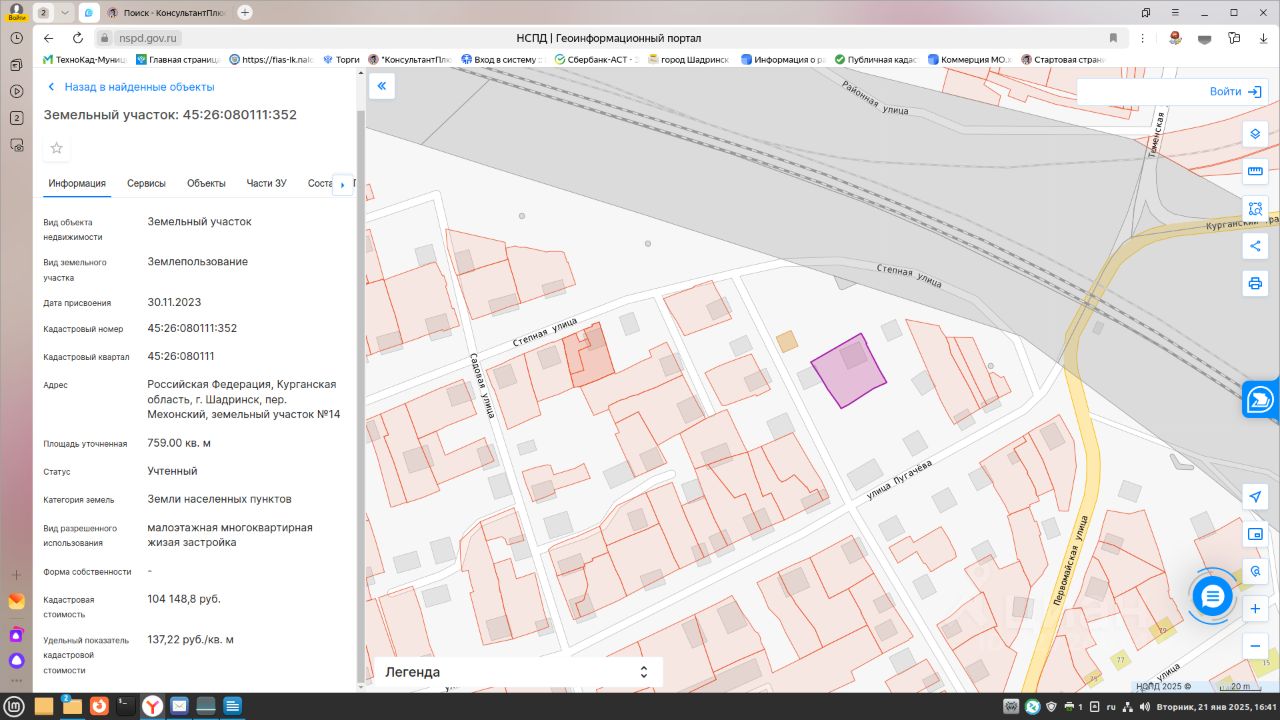
Task: Click the share map icon
Action: click(x=1255, y=246)
